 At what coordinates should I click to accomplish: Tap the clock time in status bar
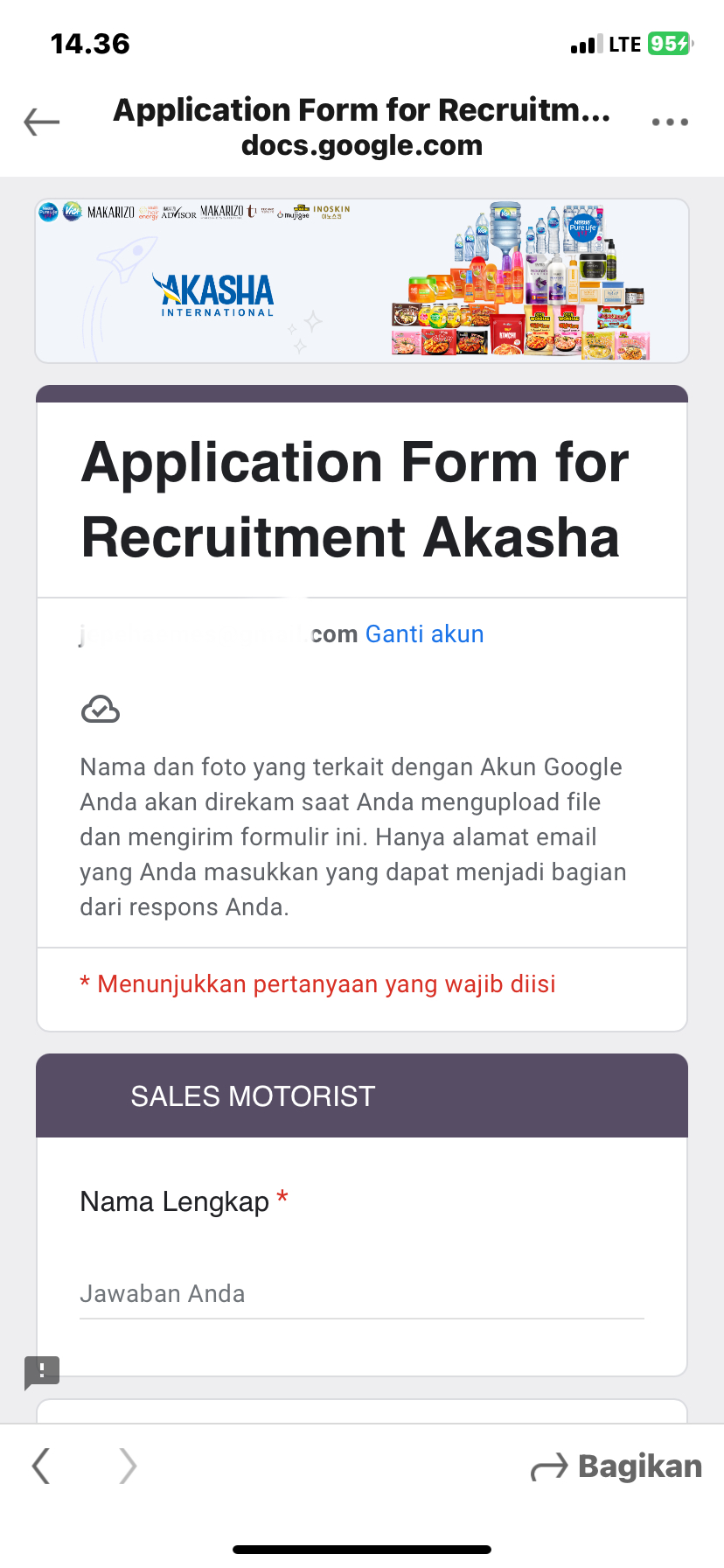[x=90, y=44]
